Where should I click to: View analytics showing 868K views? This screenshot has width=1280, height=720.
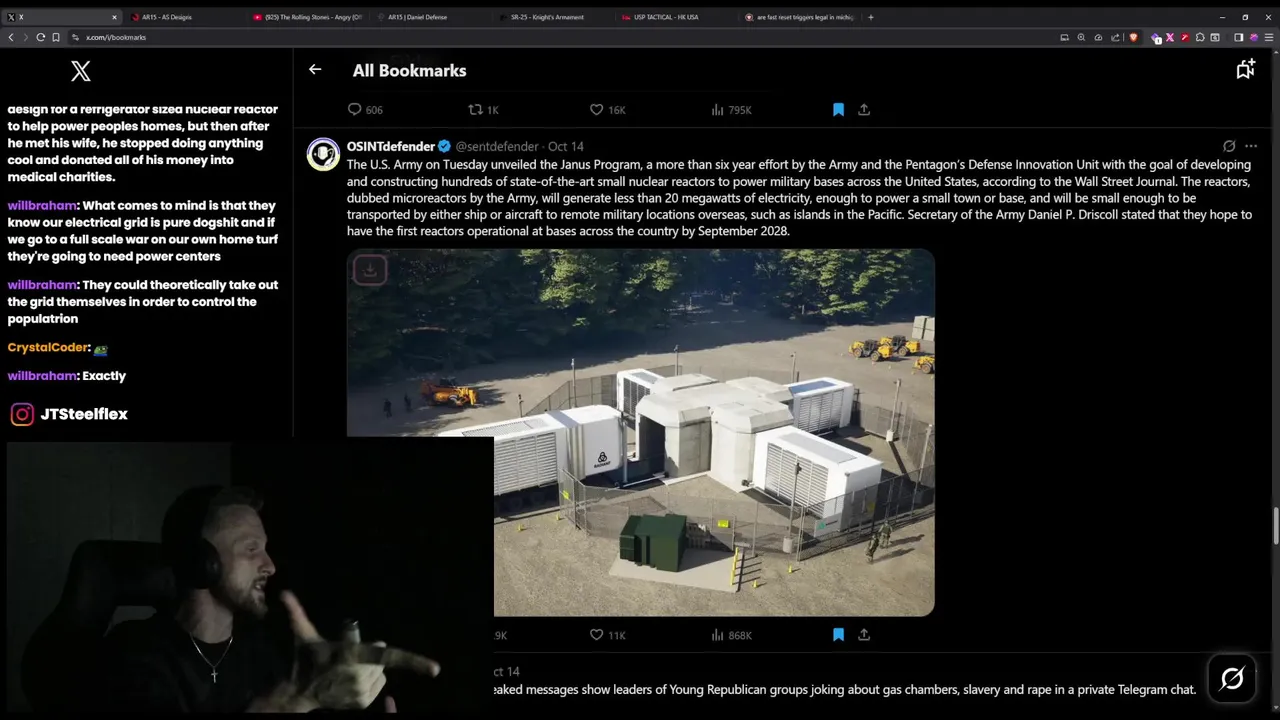(x=731, y=635)
